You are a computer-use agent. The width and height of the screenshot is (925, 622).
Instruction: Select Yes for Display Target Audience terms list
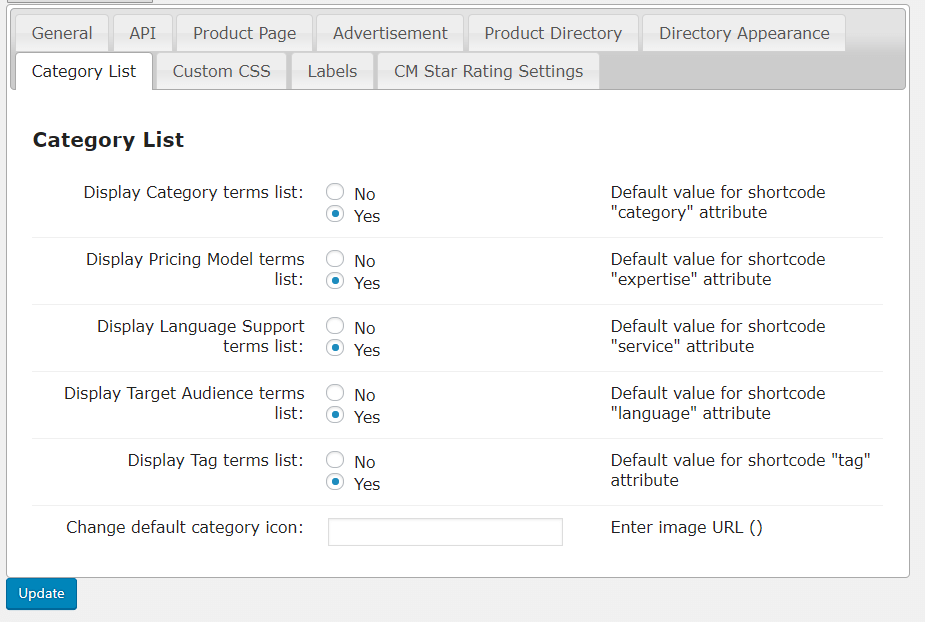pos(336,415)
